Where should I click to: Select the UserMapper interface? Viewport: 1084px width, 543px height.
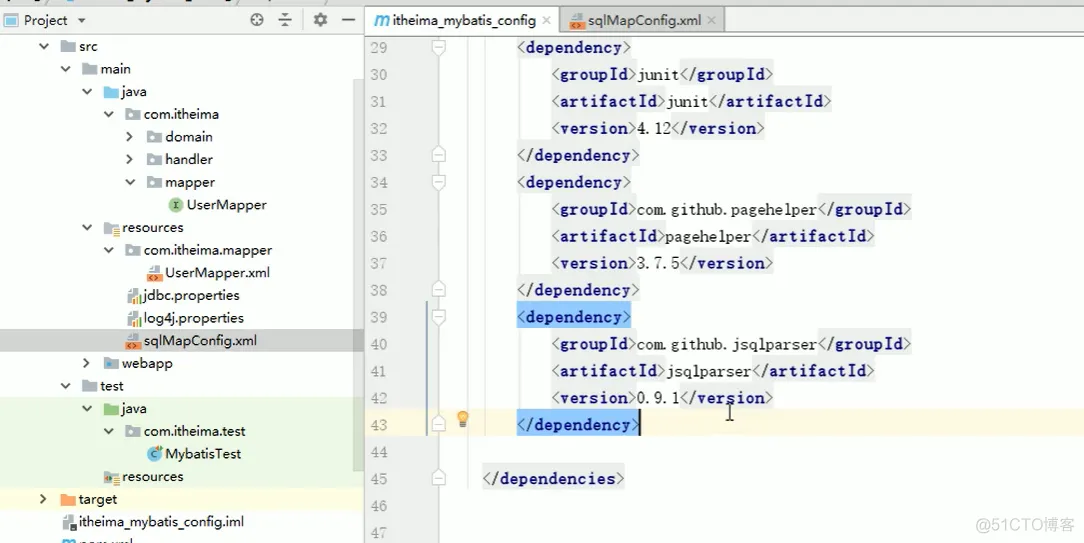click(x=226, y=205)
